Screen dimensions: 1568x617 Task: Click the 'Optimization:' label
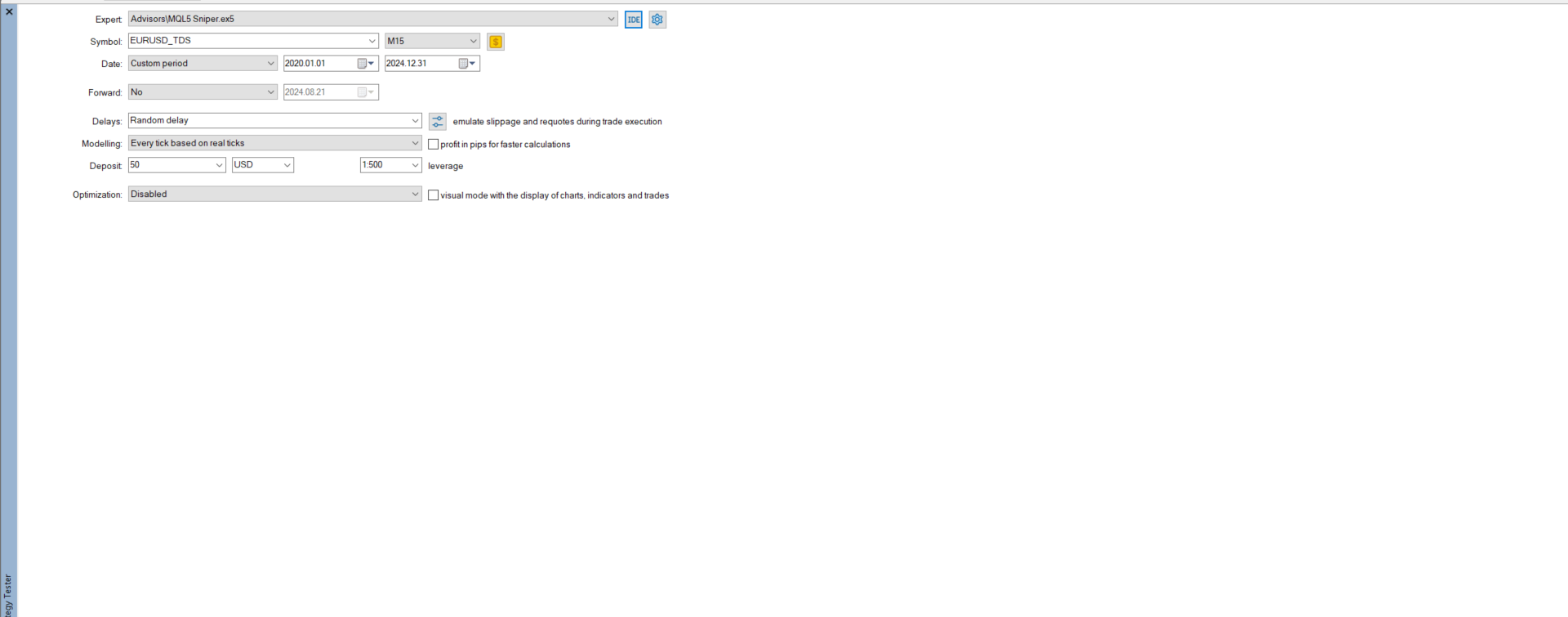point(97,195)
